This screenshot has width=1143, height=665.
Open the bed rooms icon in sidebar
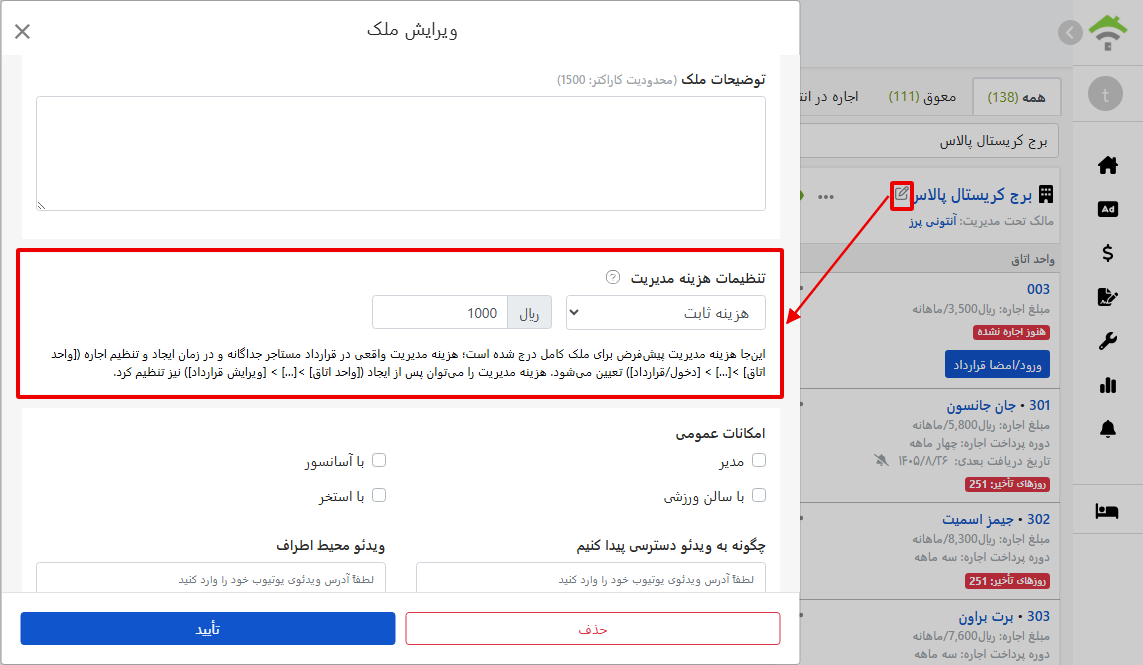(1107, 510)
